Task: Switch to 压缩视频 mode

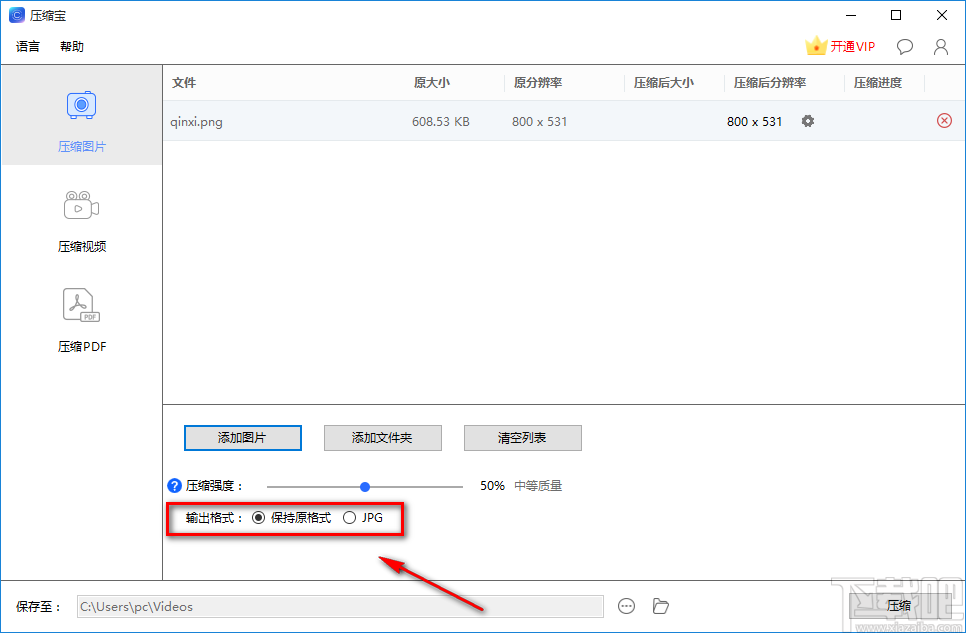Action: point(81,205)
